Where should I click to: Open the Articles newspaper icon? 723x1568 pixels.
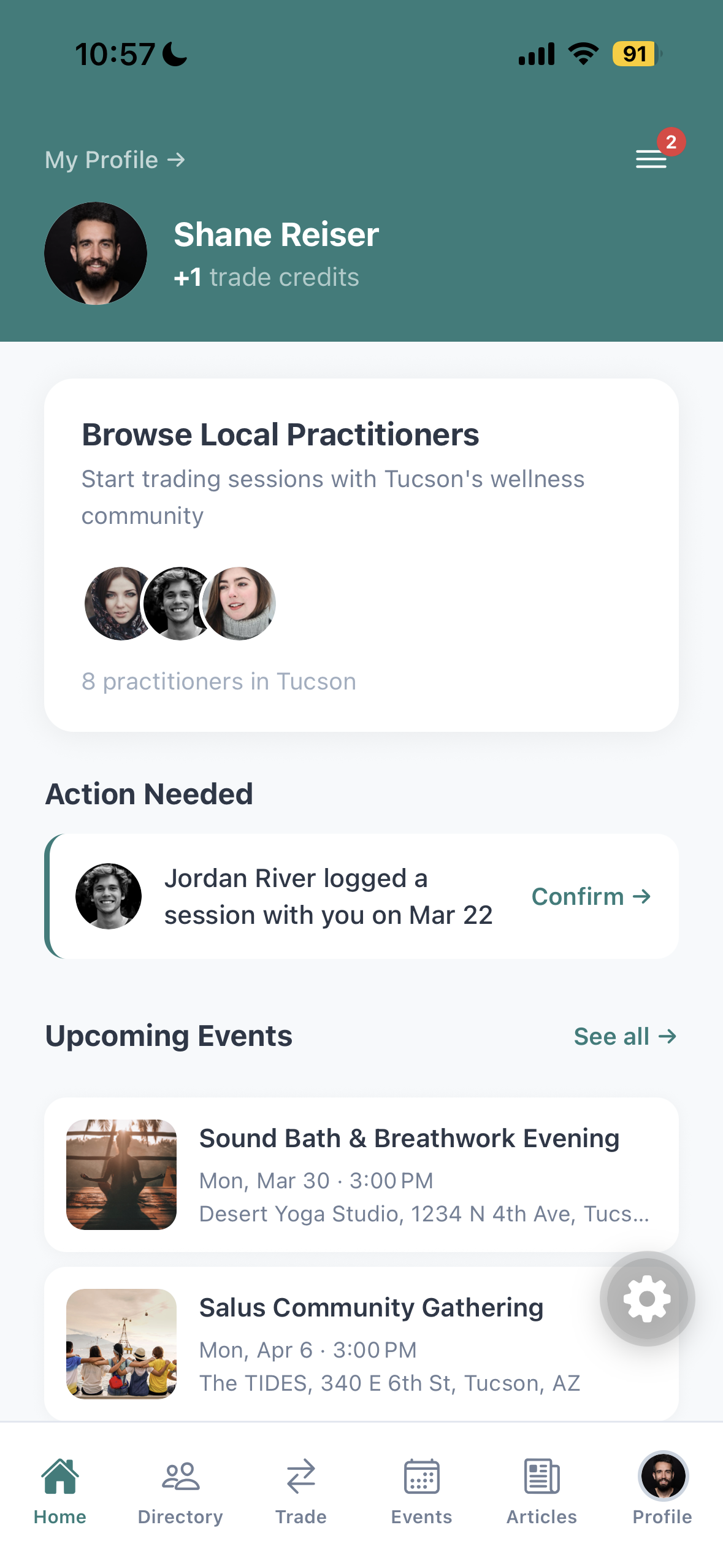click(541, 1476)
